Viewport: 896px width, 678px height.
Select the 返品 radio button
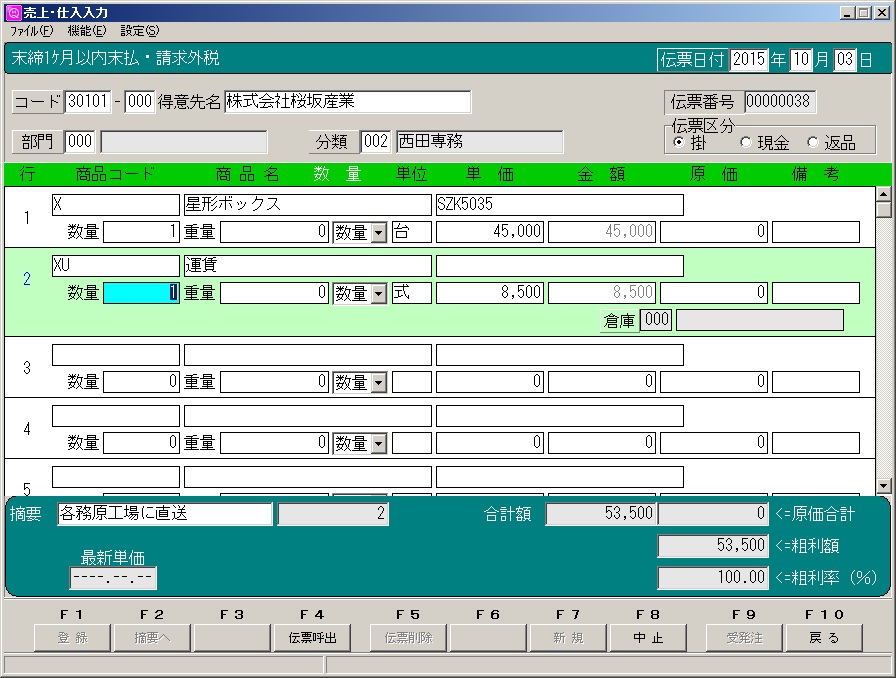[x=813, y=142]
